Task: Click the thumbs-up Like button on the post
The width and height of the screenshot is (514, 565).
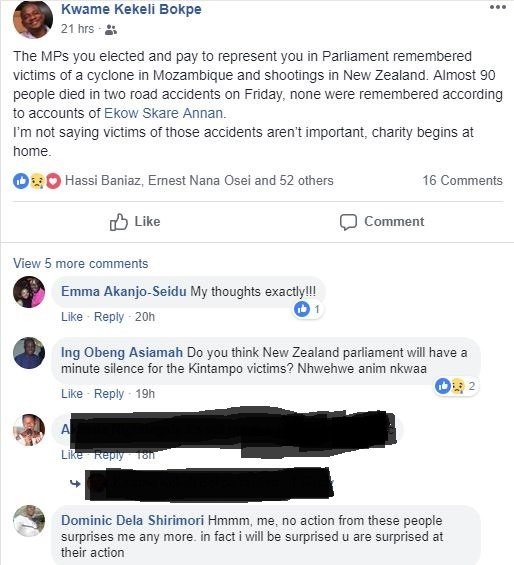Action: [135, 222]
